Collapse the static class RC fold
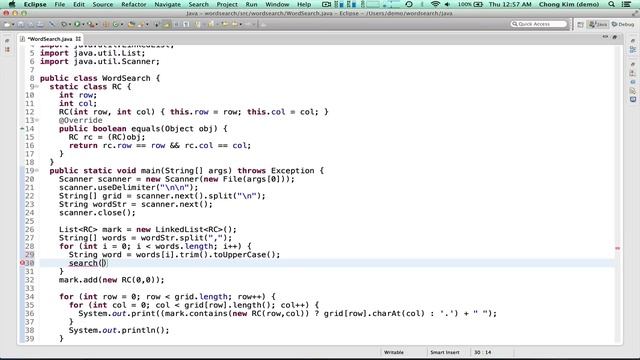Screen dimensions: 640x360 click(x=37, y=87)
